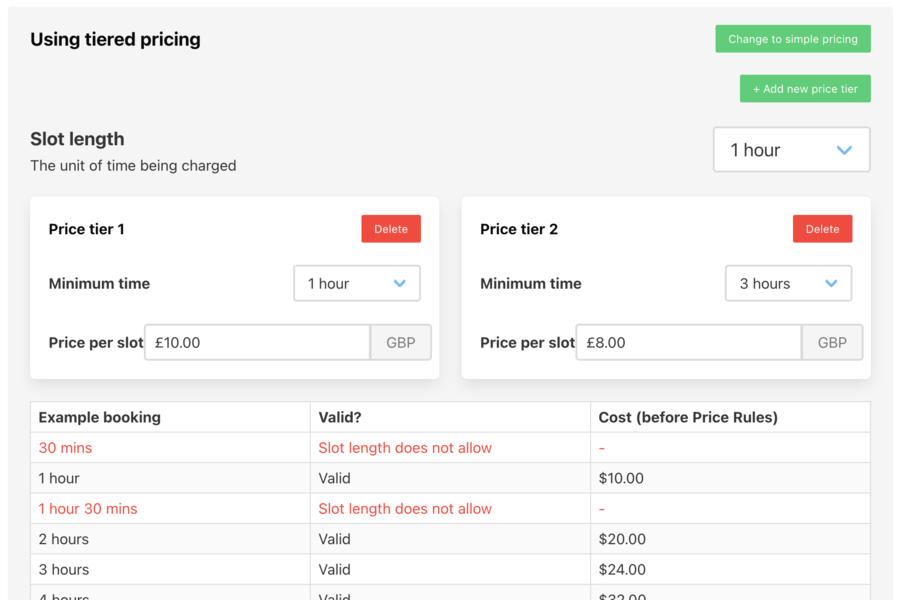Screen dimensions: 900x600
Task: Click the GBP label beside the £8.00 field
Action: (x=832, y=342)
